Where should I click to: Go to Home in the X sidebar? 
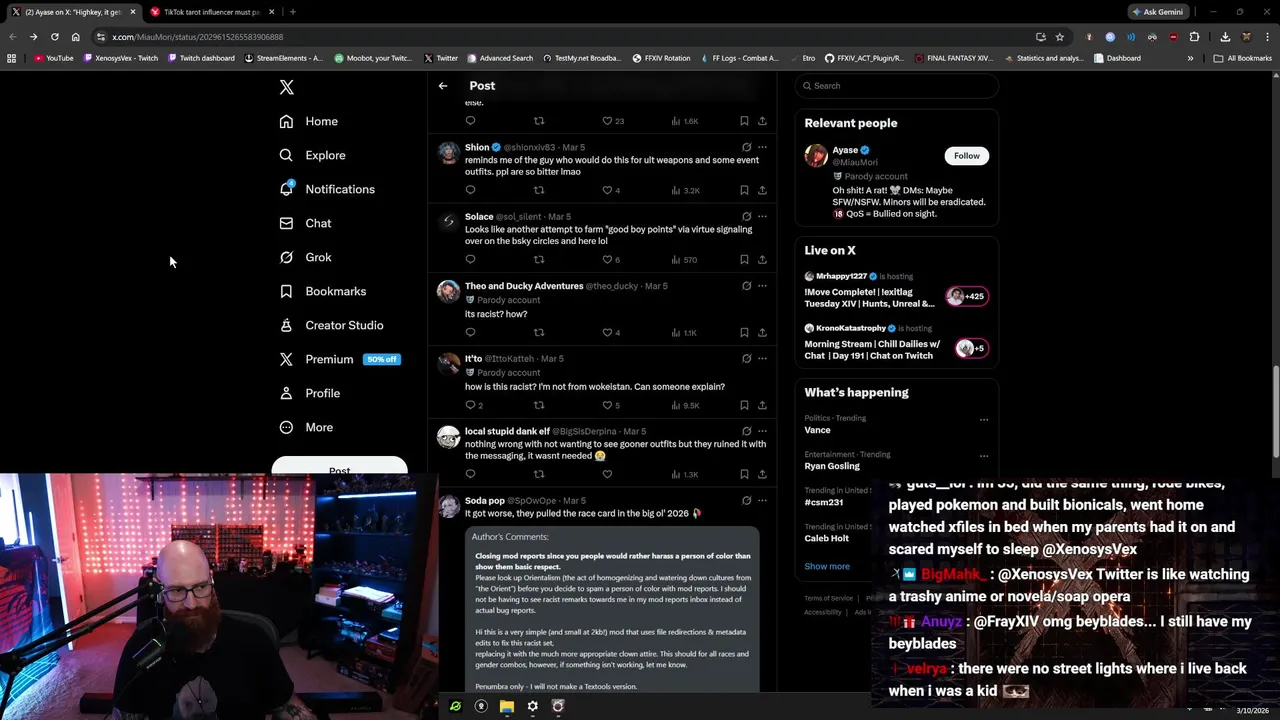click(x=309, y=121)
